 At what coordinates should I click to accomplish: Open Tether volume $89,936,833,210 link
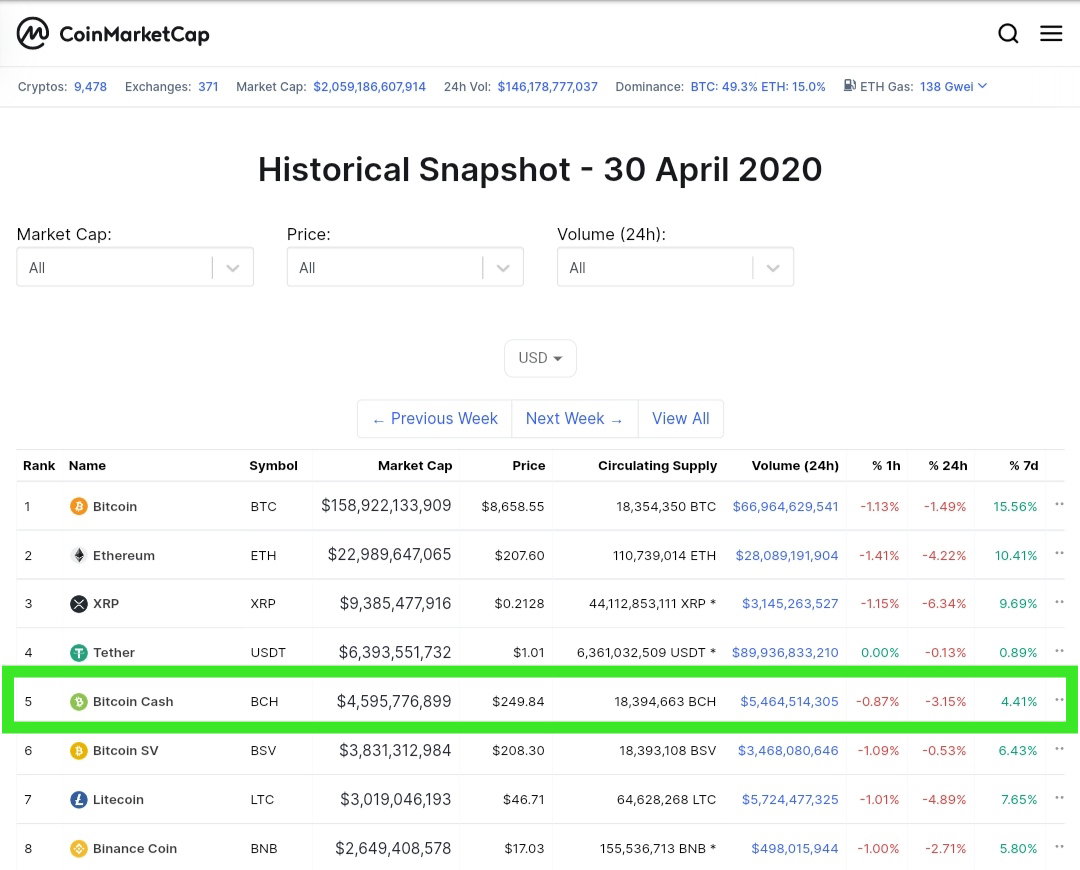tap(785, 652)
